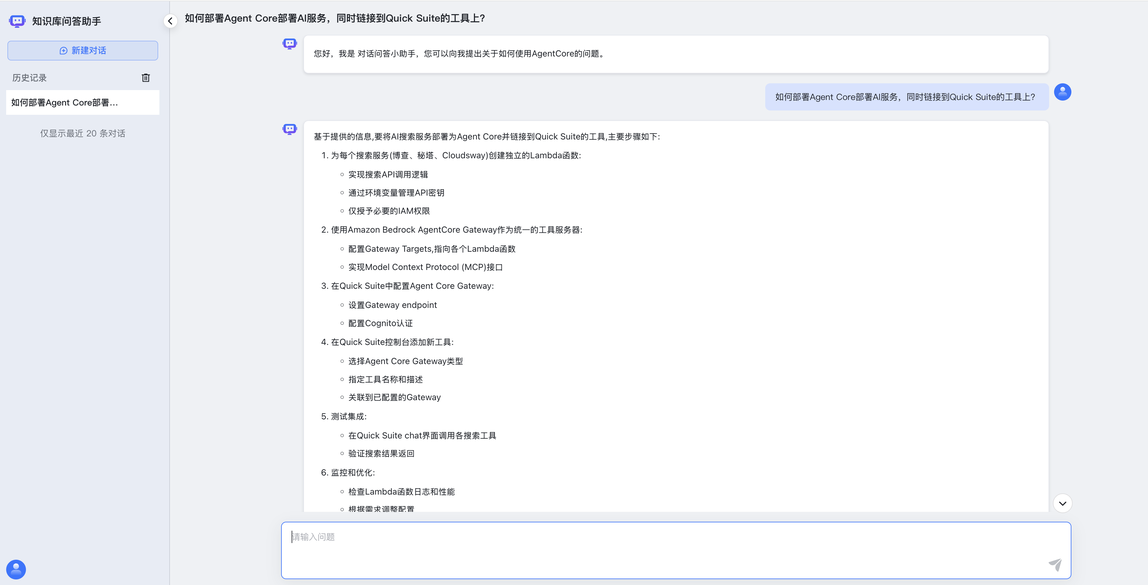Open the history conversation 如何部署Agent Core部署…
The image size is (1148, 585).
(66, 103)
